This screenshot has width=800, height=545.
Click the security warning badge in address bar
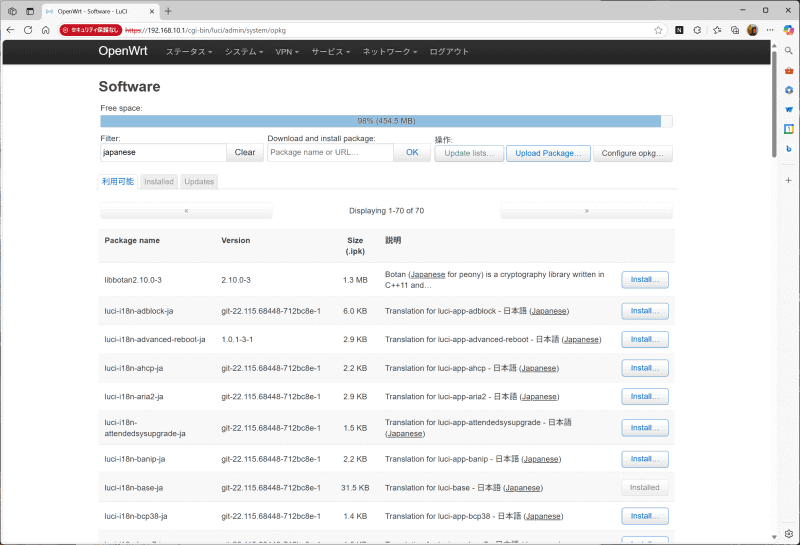click(91, 30)
